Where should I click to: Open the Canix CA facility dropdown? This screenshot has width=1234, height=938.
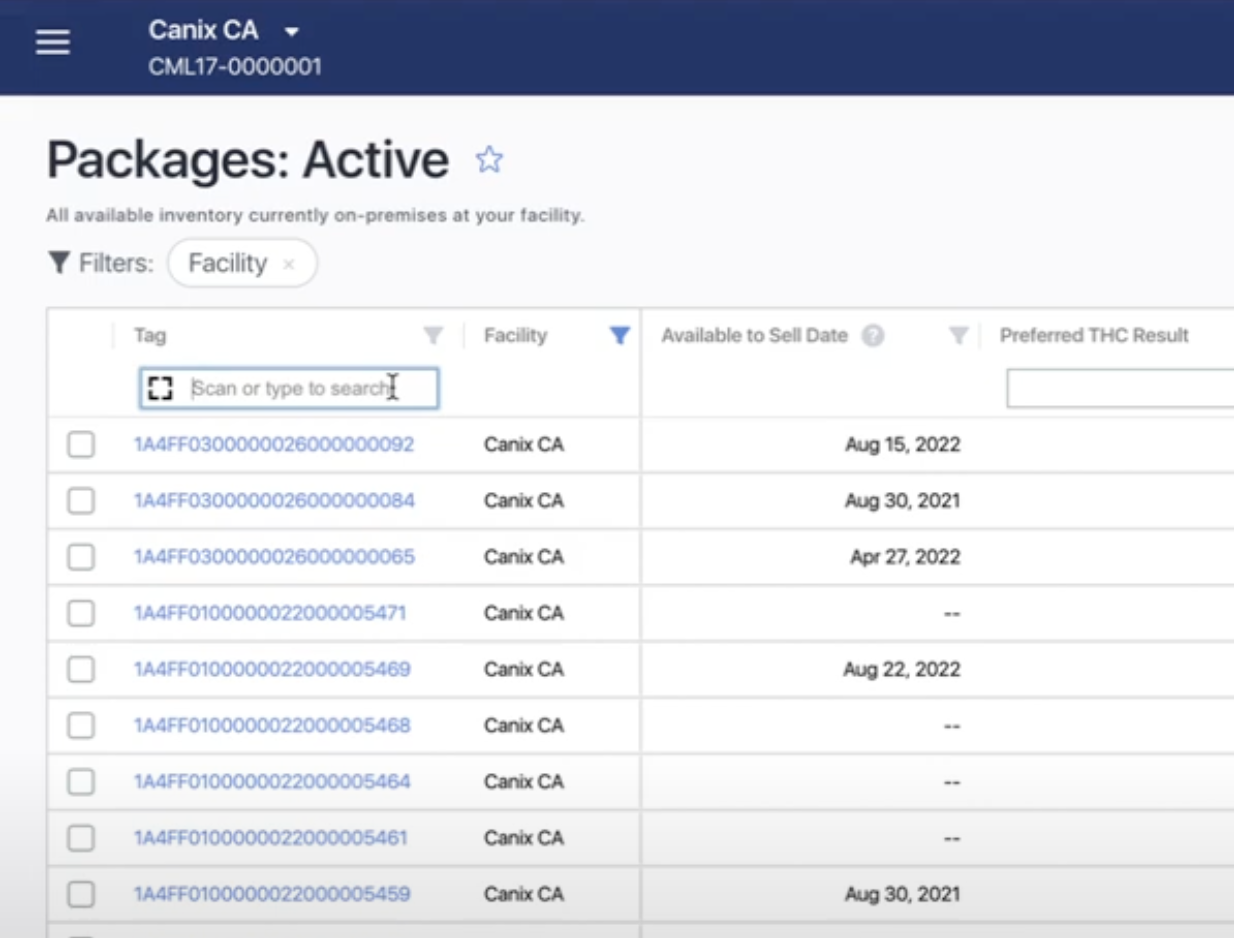290,30
